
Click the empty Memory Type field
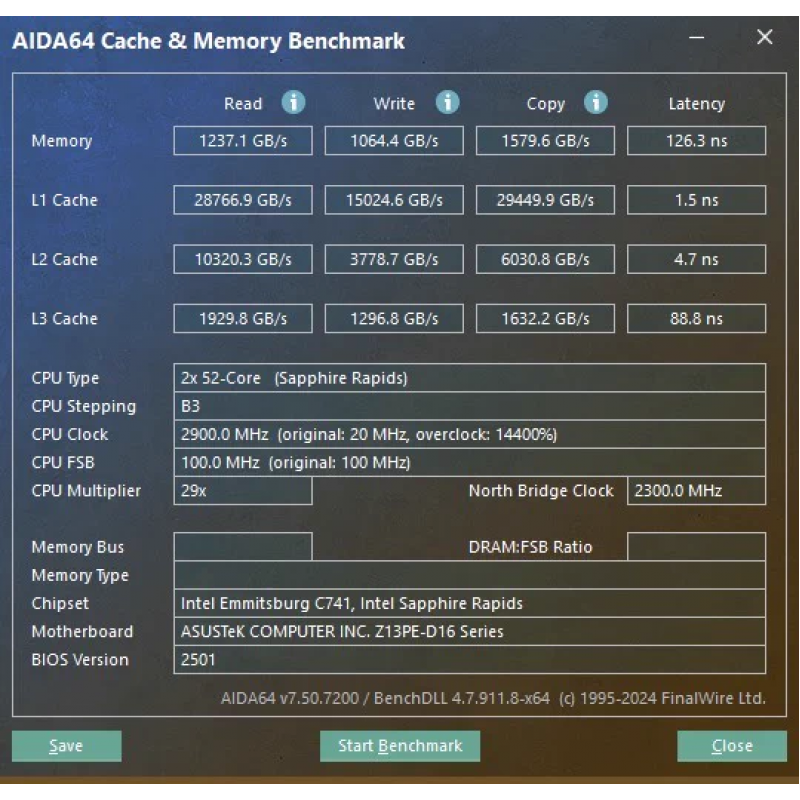tap(469, 575)
